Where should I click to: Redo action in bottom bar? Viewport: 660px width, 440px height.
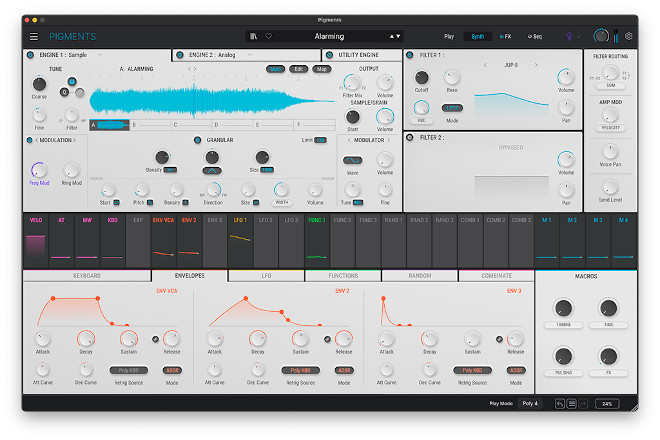click(x=583, y=404)
